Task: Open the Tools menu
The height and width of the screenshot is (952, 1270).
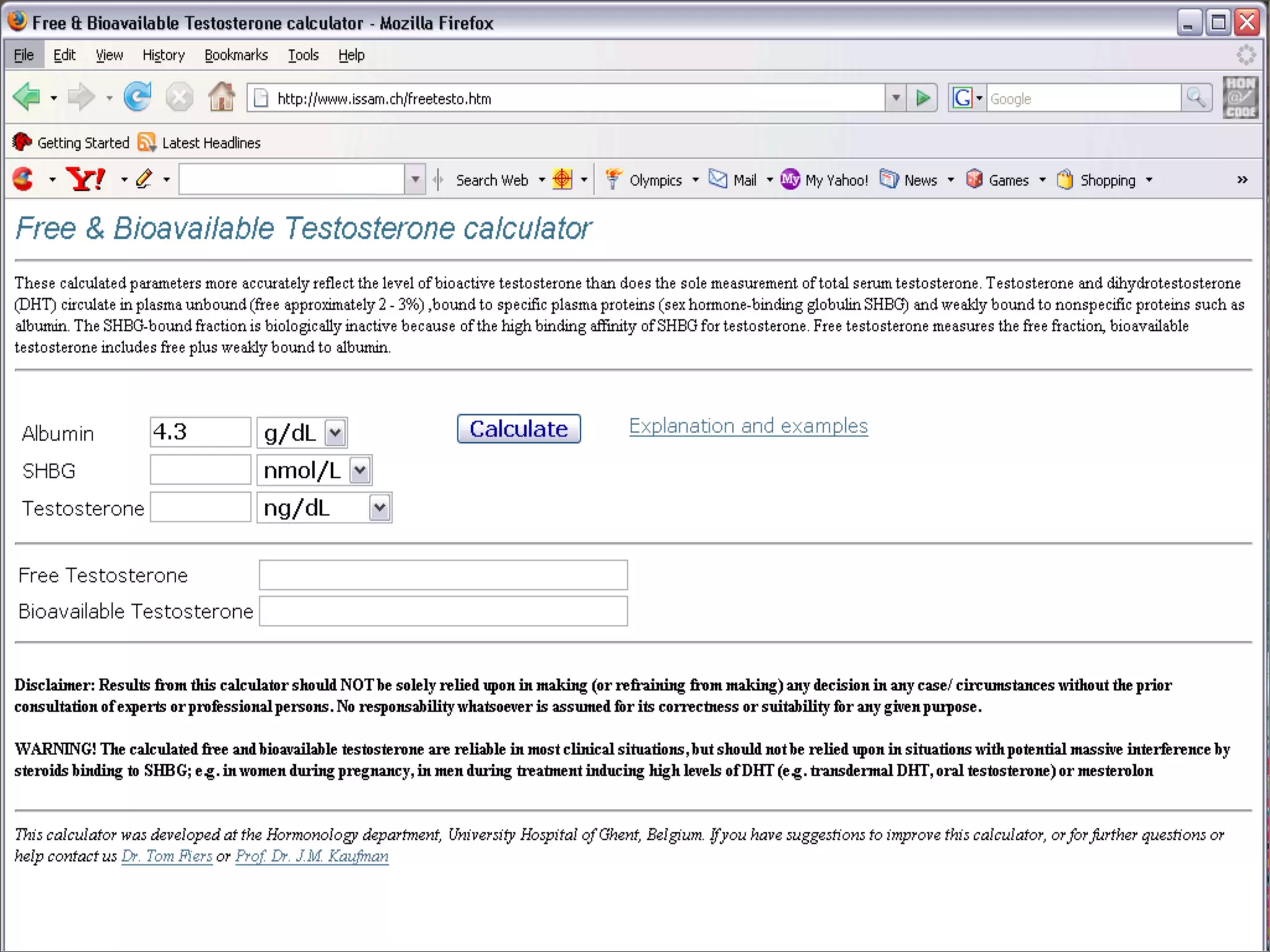Action: click(x=303, y=55)
